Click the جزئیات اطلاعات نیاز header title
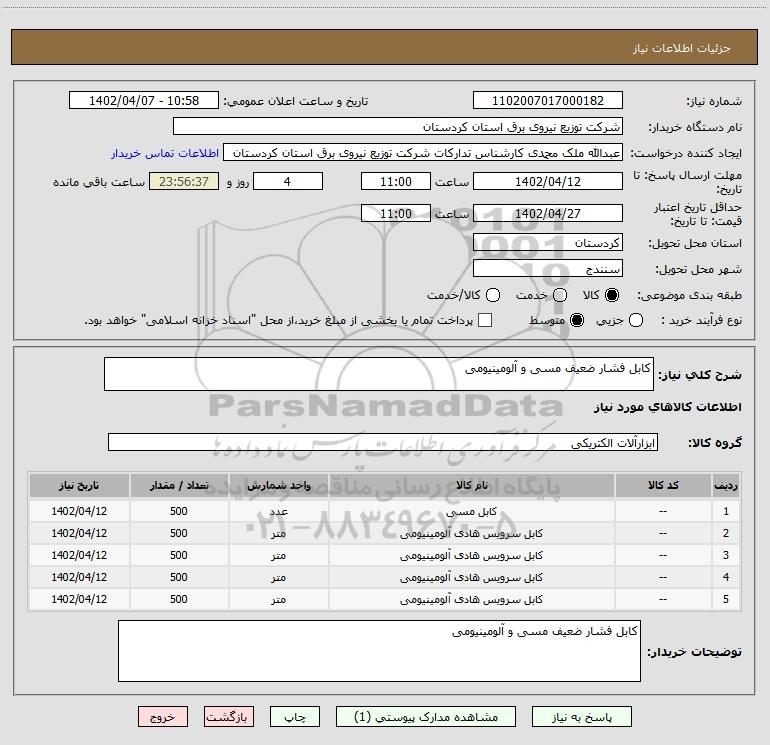Image resolution: width=770 pixels, height=745 pixels. [x=682, y=48]
